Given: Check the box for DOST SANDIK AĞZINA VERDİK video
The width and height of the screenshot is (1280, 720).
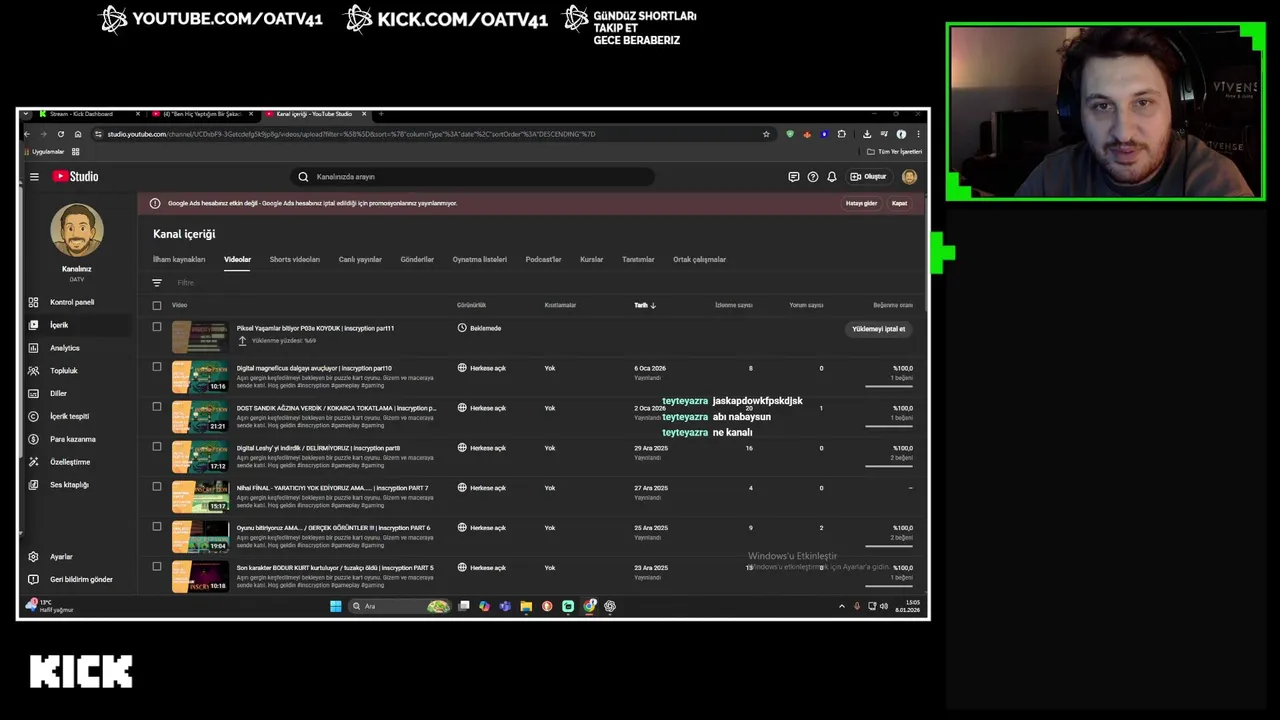Looking at the screenshot, I should point(157,407).
